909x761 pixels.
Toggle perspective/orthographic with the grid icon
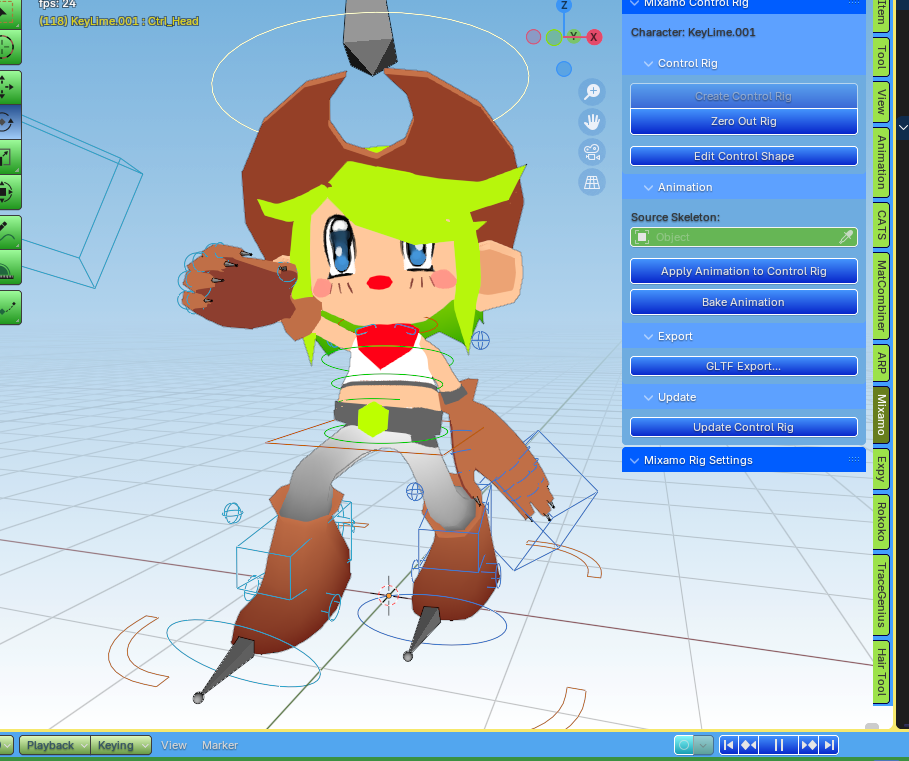(x=593, y=182)
